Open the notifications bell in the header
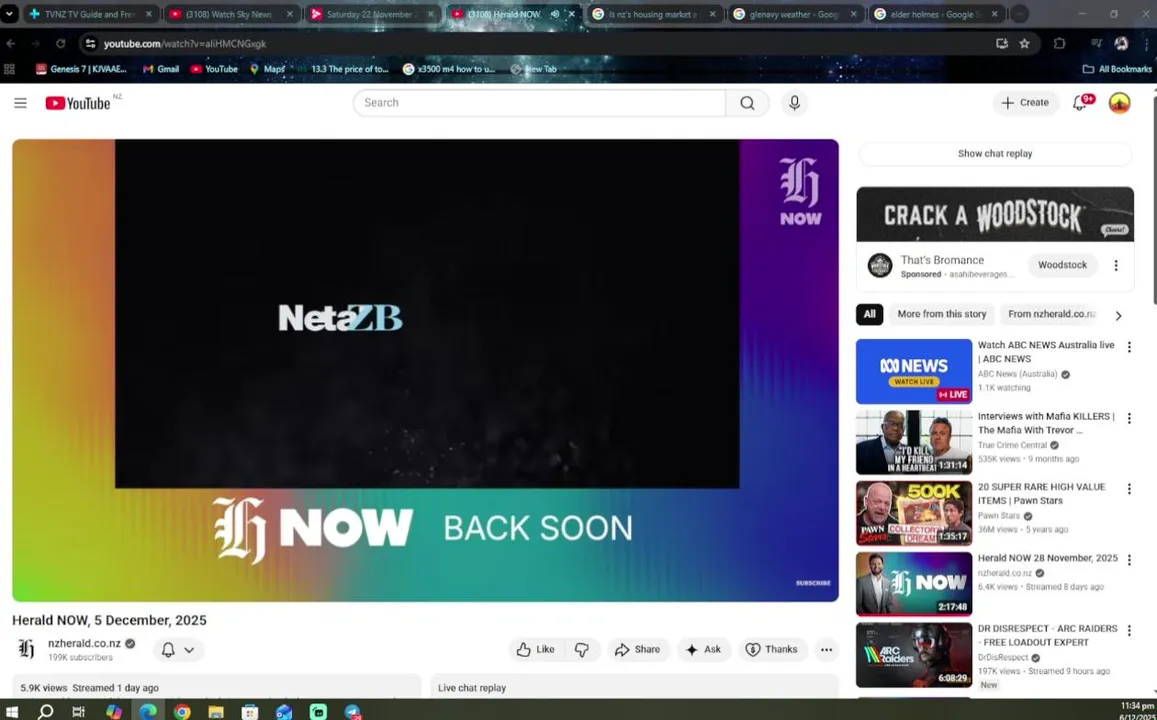1157x720 pixels. (x=1080, y=103)
